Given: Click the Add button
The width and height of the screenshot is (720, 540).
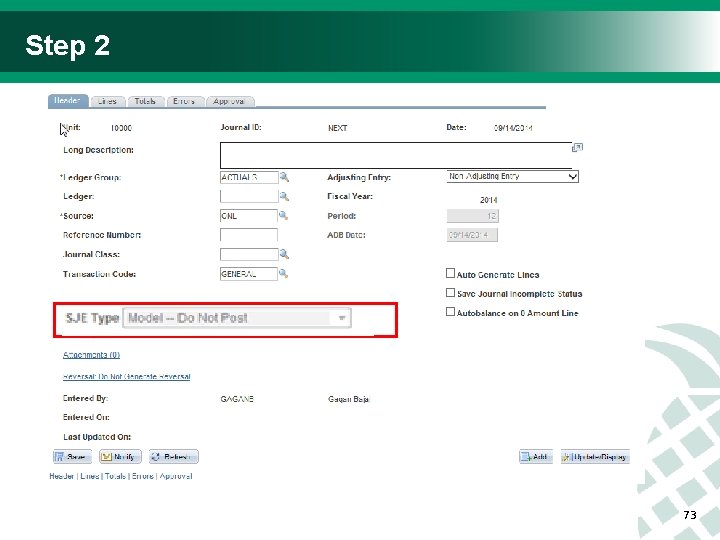Looking at the screenshot, I should 535,456.
